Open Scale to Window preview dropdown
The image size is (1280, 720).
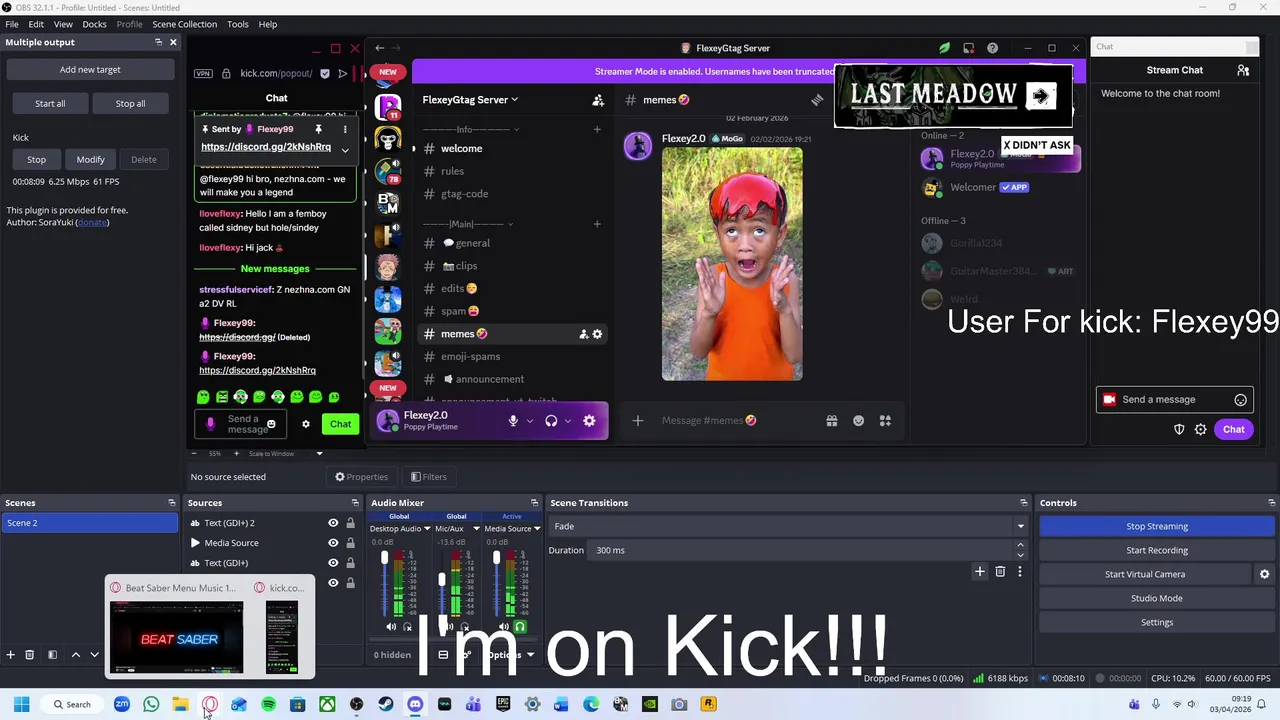[x=319, y=454]
